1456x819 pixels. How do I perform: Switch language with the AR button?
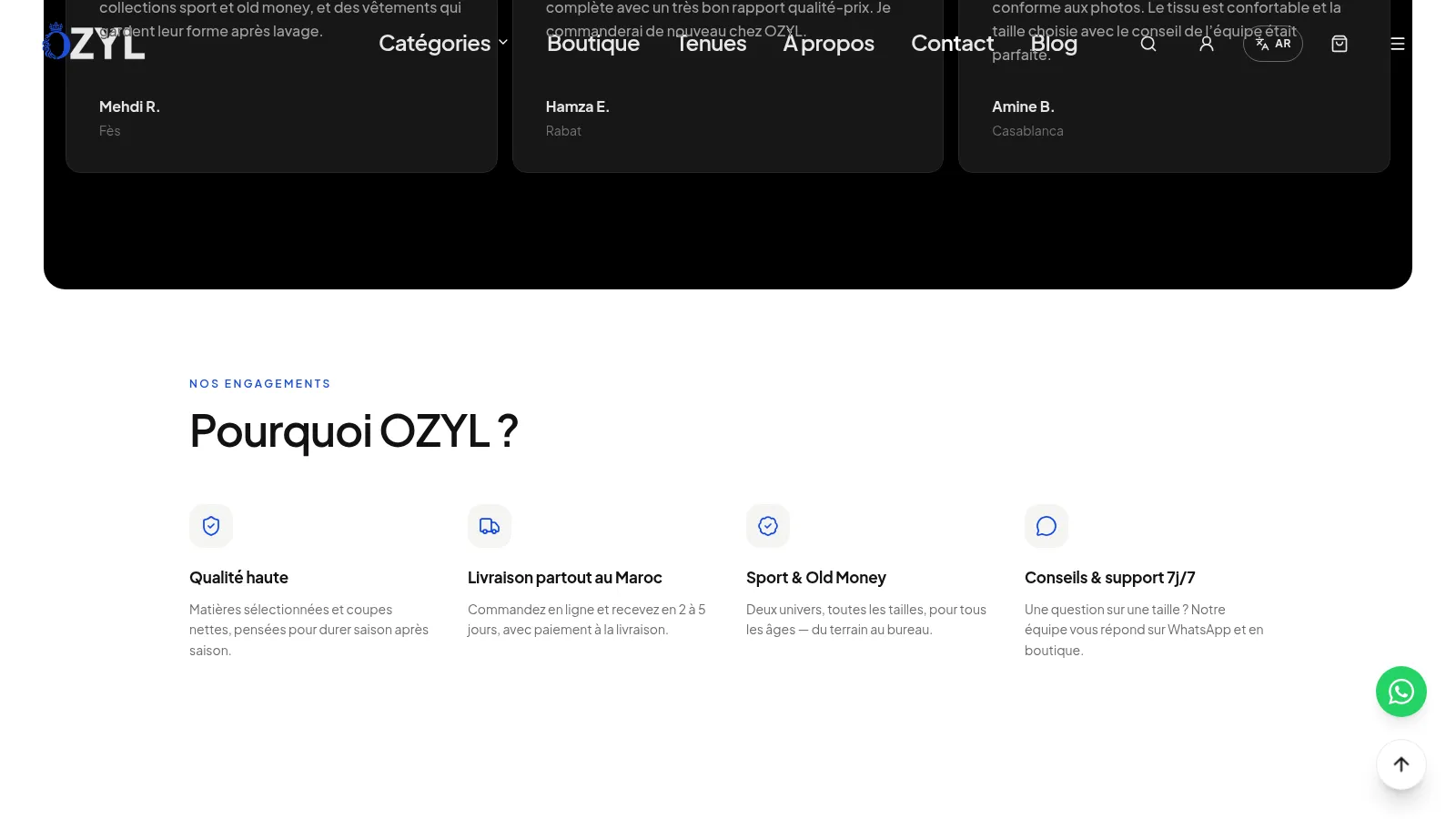(1273, 44)
